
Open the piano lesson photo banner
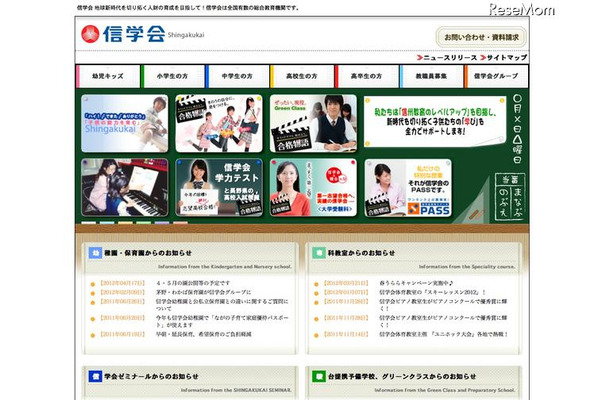[124, 187]
